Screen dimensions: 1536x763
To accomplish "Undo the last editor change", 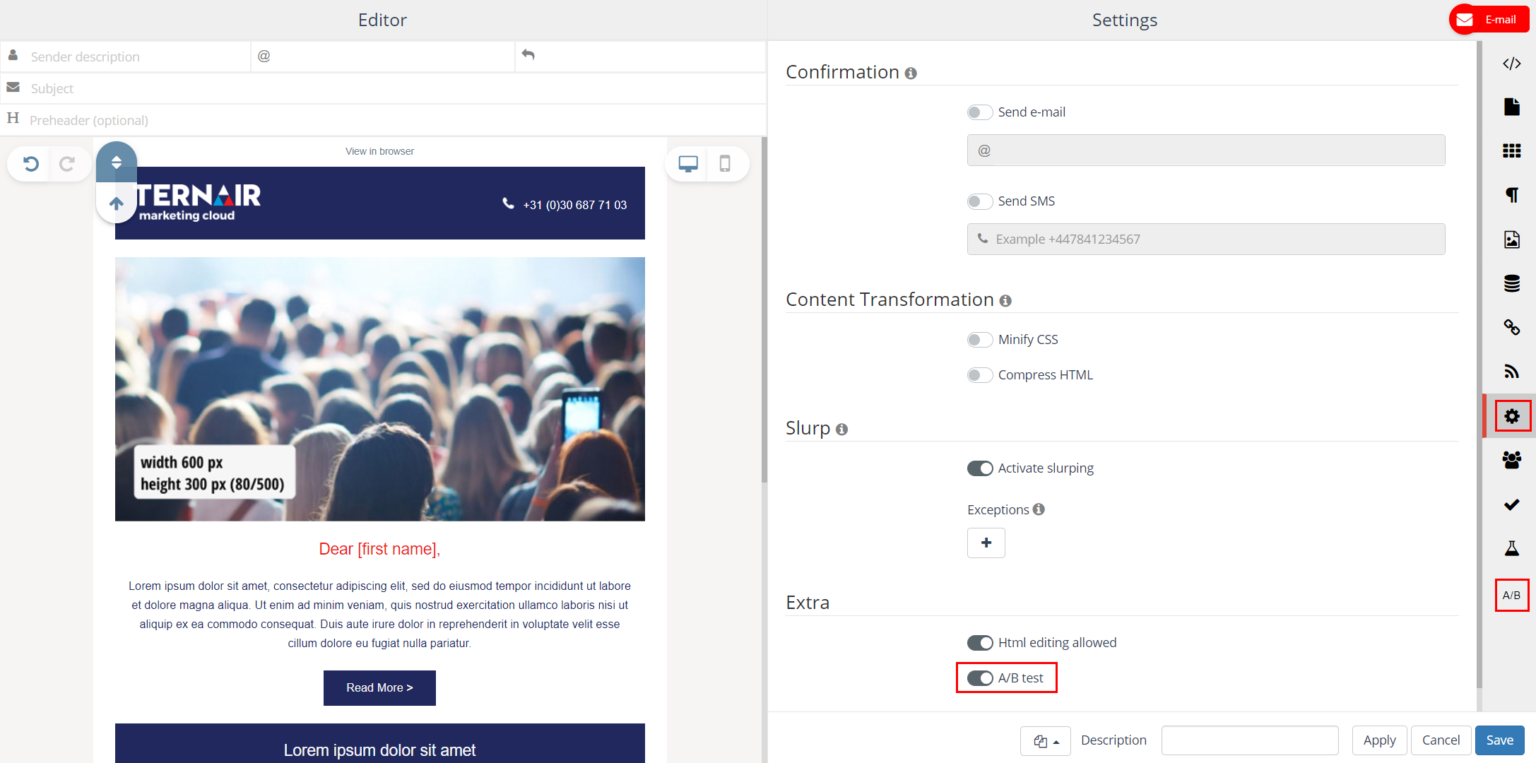I will 31,164.
